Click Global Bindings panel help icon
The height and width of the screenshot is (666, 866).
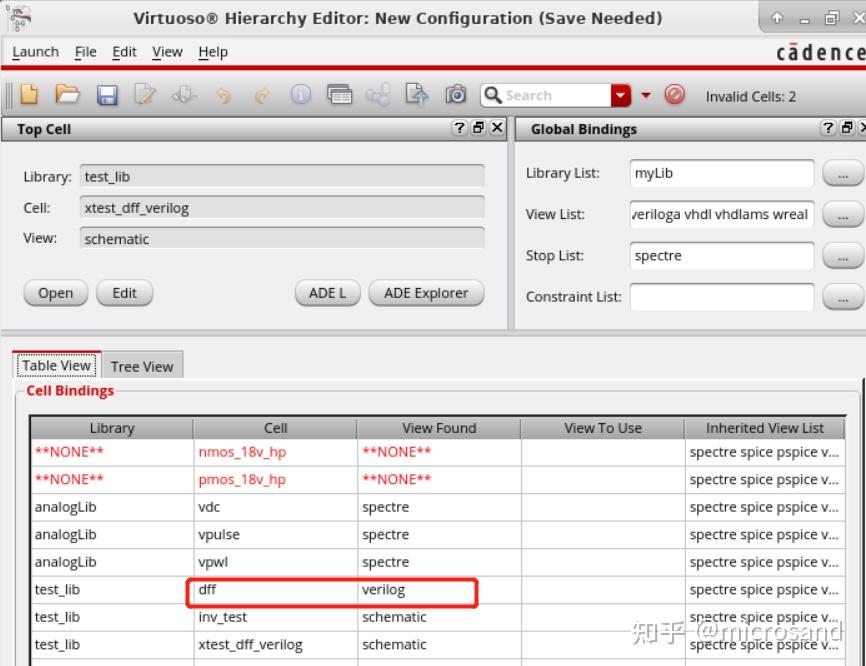tap(827, 128)
